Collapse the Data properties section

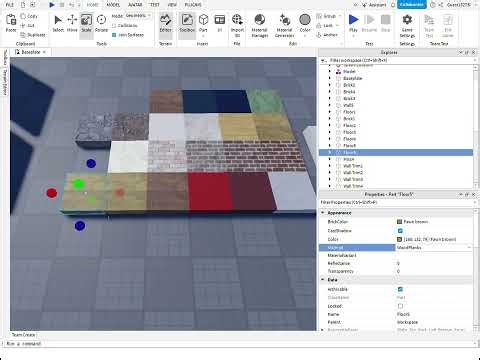[x=323, y=280]
